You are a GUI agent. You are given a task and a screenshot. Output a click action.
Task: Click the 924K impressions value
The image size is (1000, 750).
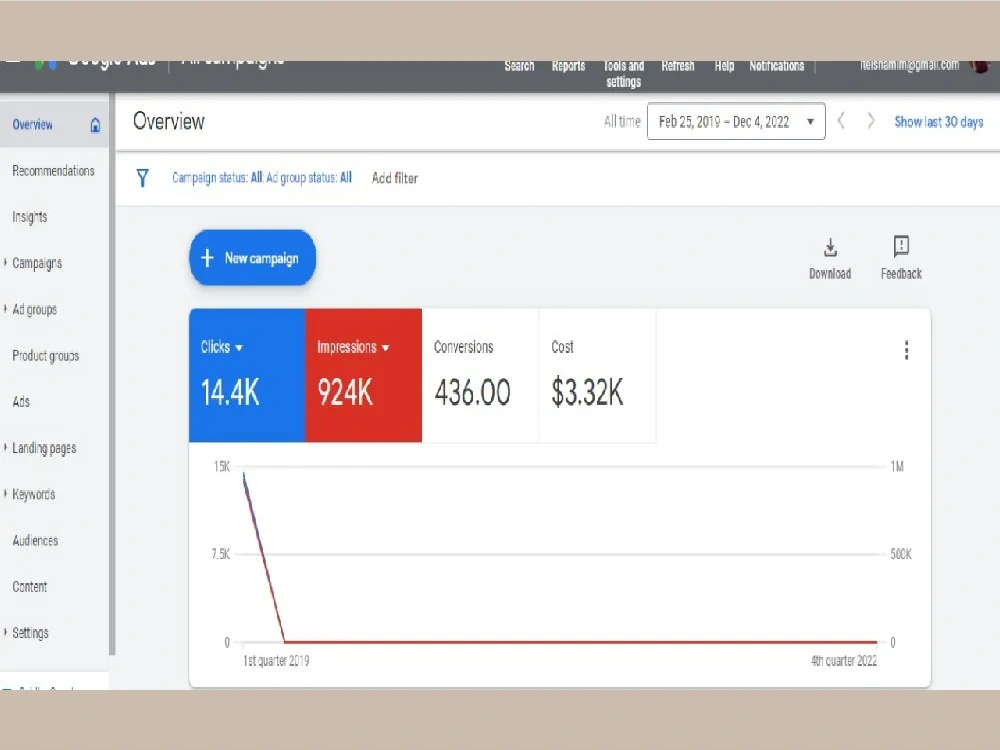pyautogui.click(x=345, y=392)
